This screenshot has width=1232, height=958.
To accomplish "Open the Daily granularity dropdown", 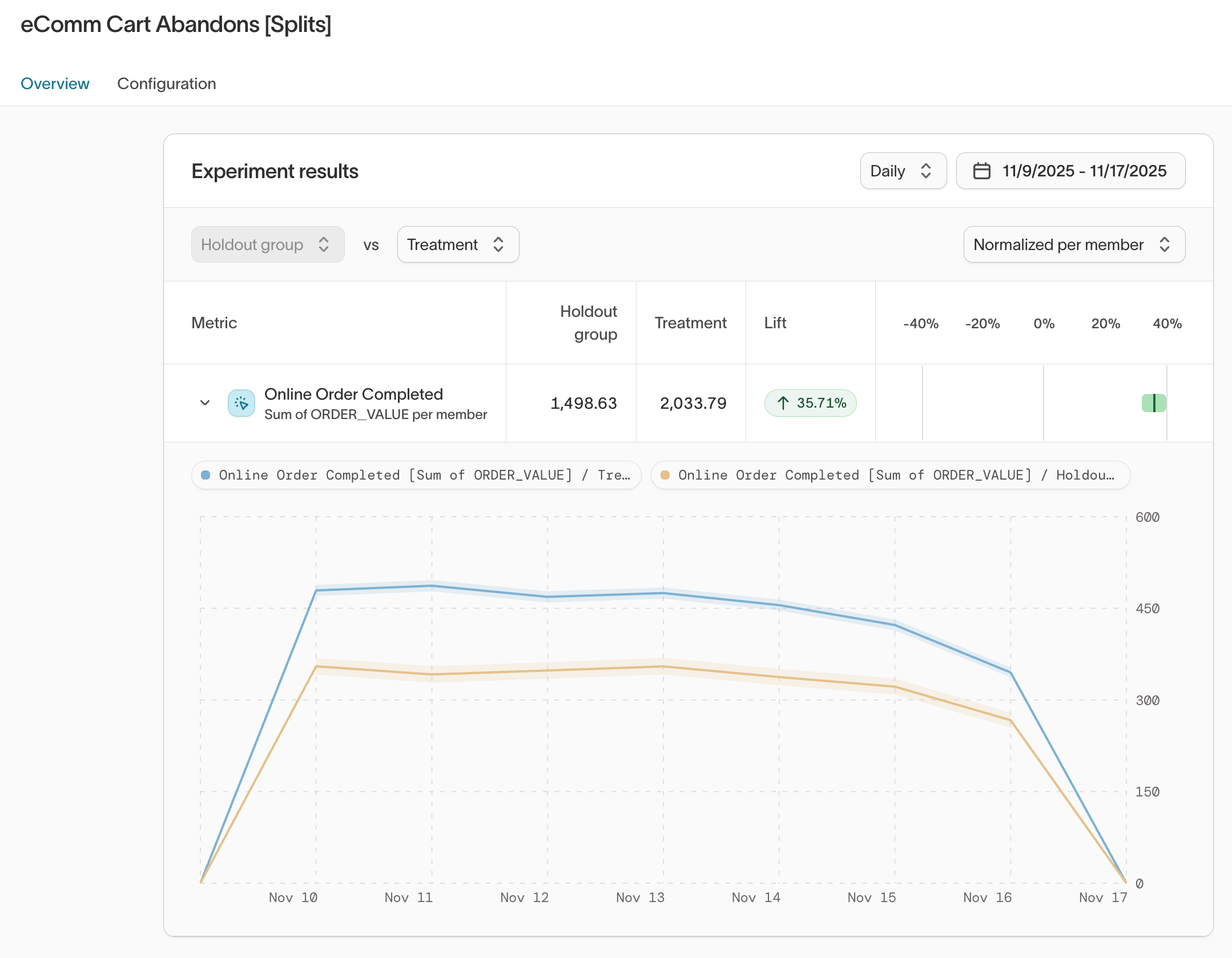I will (903, 171).
